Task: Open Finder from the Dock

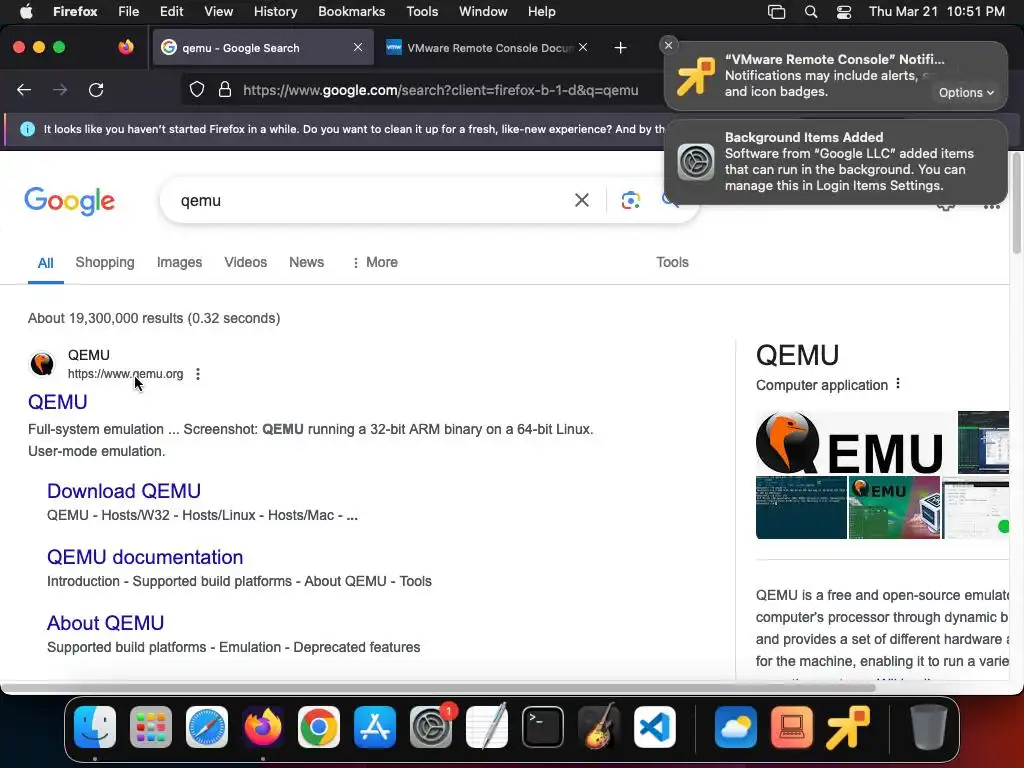Action: pyautogui.click(x=95, y=727)
